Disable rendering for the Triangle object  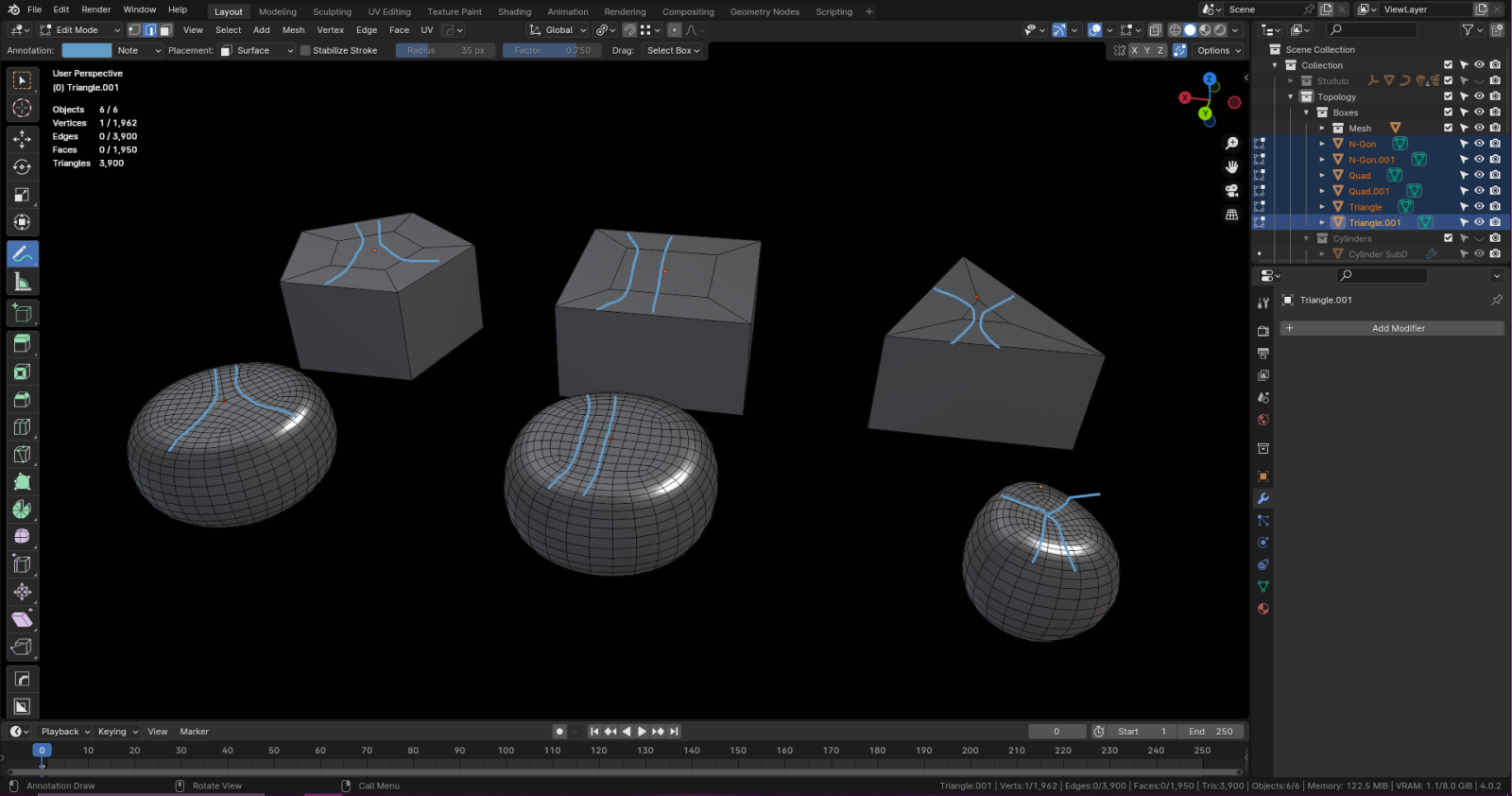pyautogui.click(x=1495, y=207)
